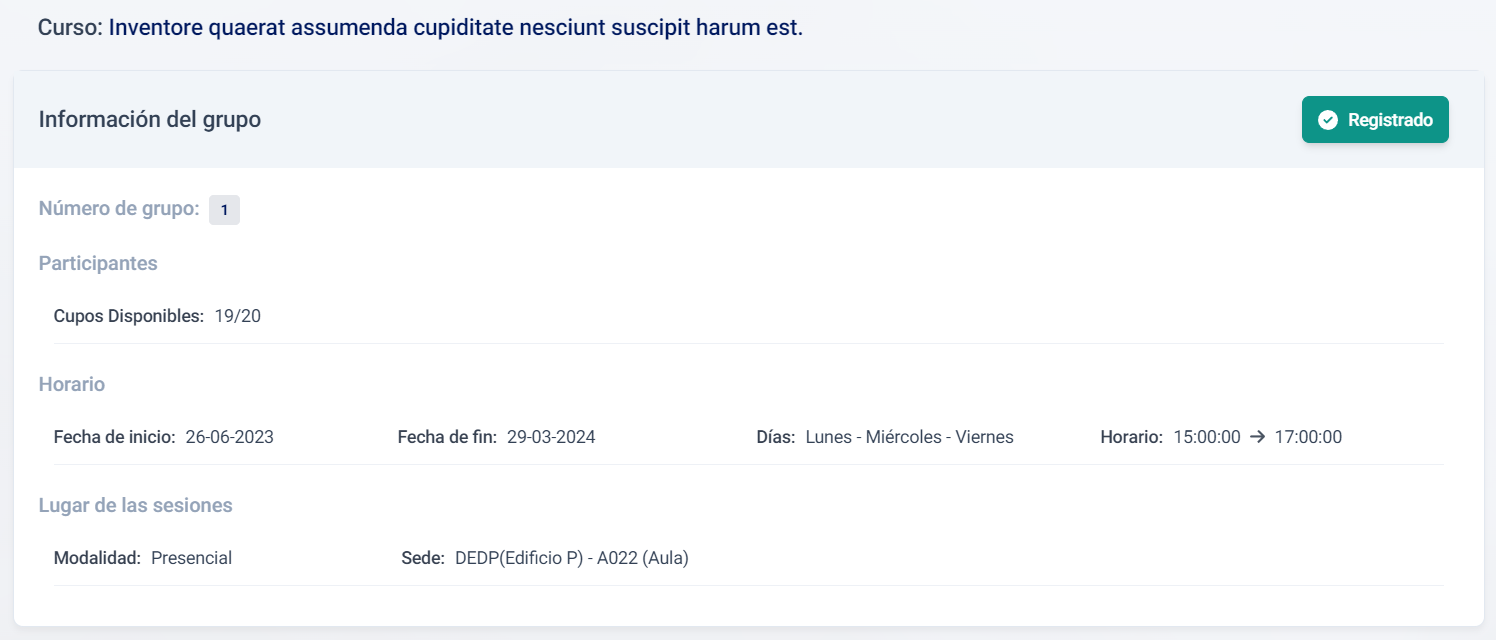Click the start time 15:00:00
Screen dimensions: 1496x640
point(1207,437)
